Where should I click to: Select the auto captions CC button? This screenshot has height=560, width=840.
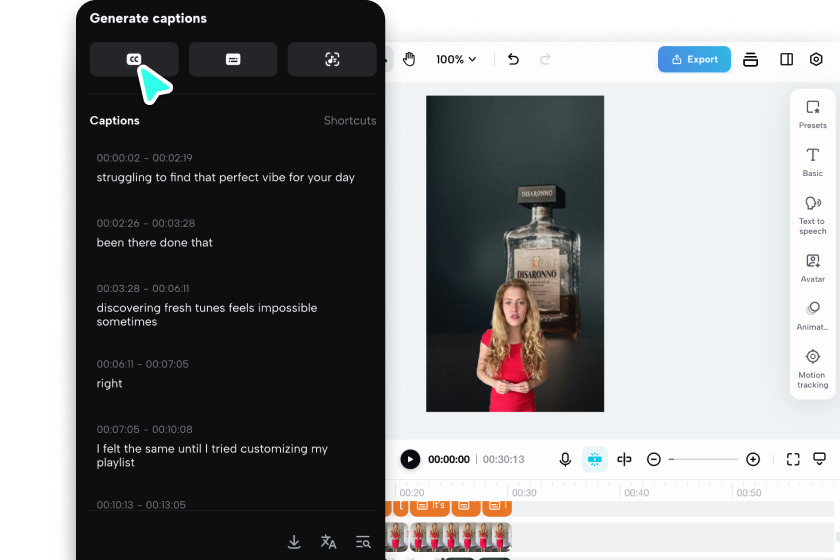[x=134, y=59]
